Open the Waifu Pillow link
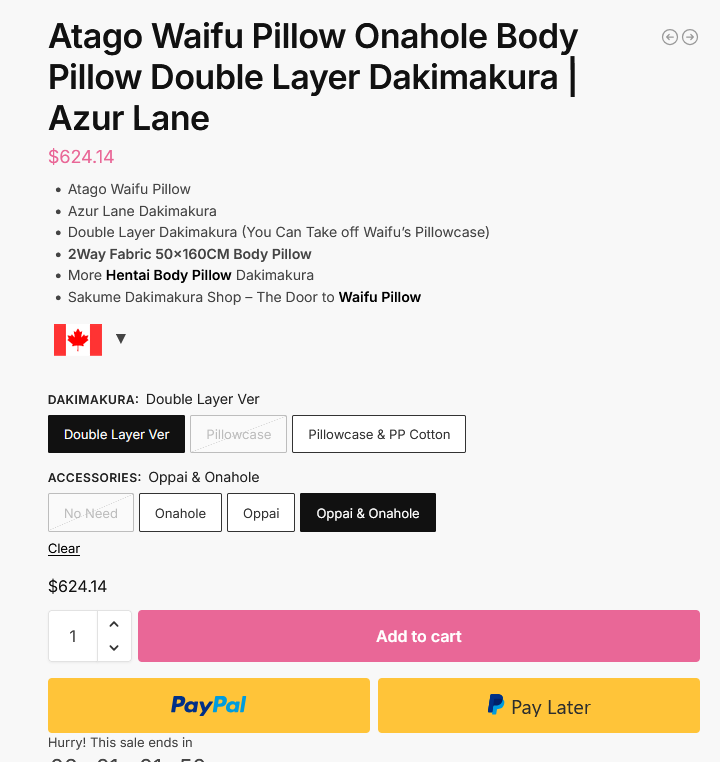The image size is (720, 762). 379,297
